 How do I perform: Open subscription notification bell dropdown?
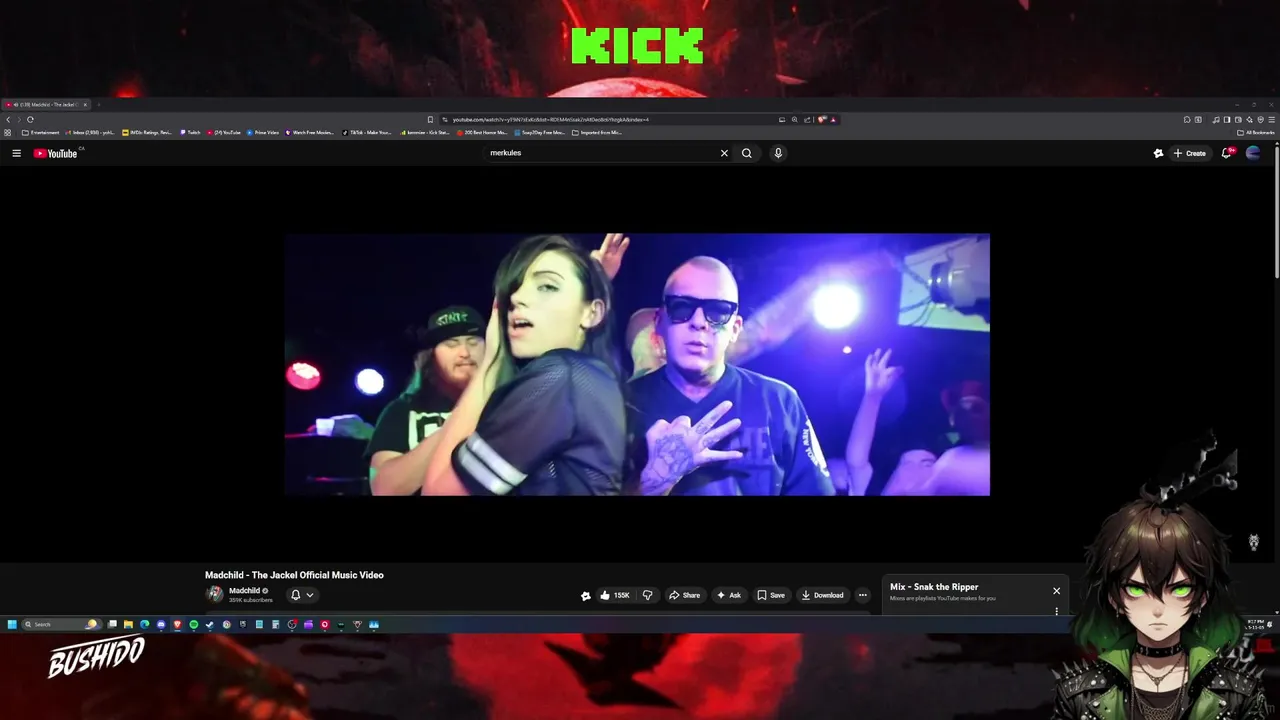(302, 595)
